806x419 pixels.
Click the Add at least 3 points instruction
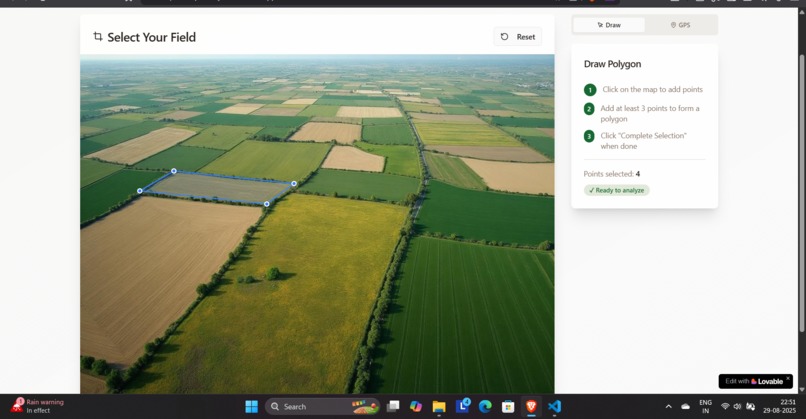pos(650,114)
